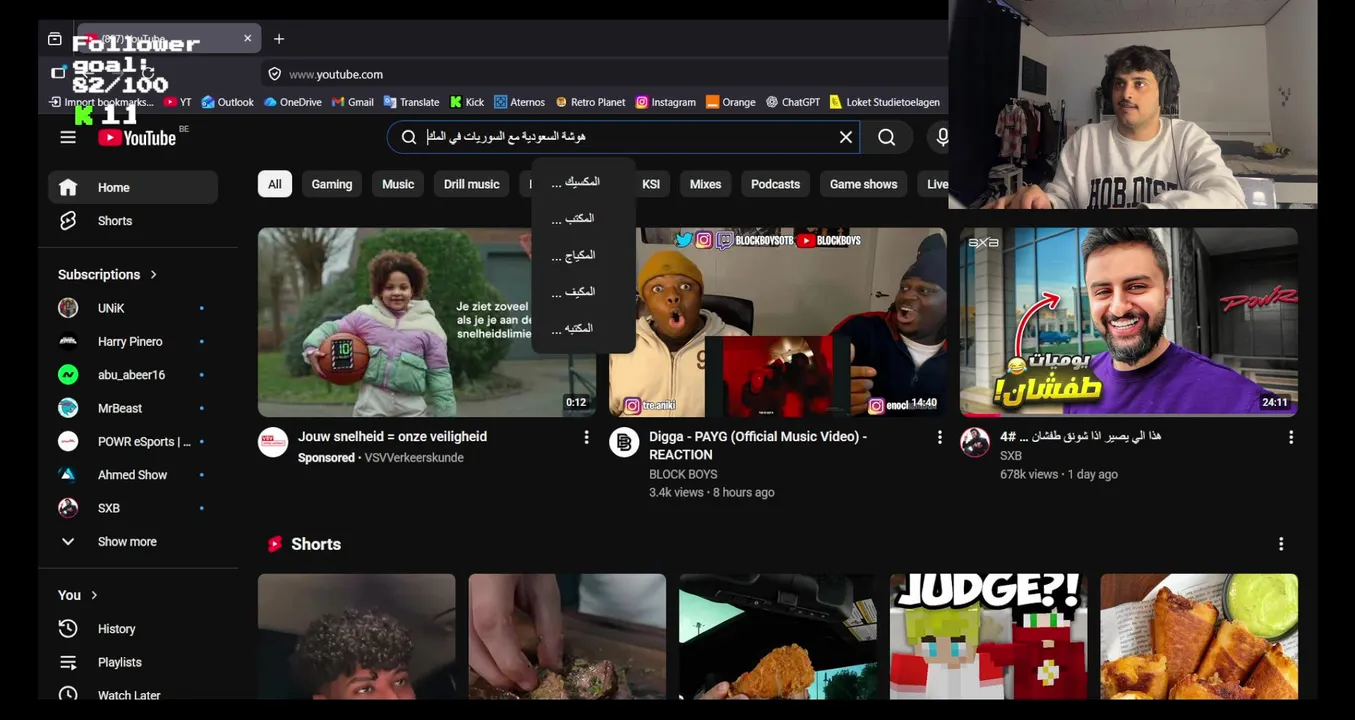Open the YouTube hamburger guide menu
Image resolution: width=1355 pixels, height=720 pixels.
[68, 137]
